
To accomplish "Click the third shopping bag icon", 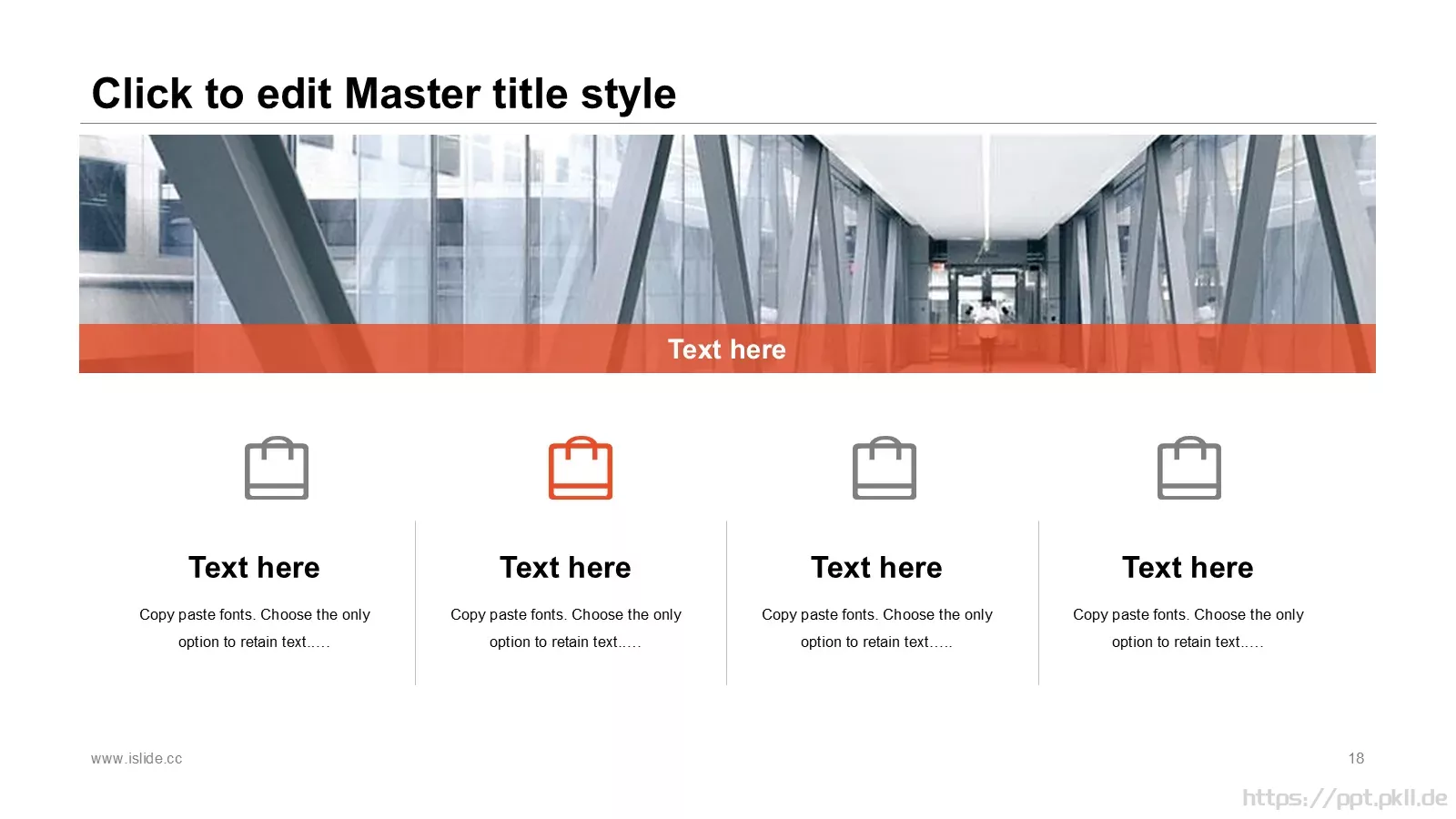I will pos(885,468).
